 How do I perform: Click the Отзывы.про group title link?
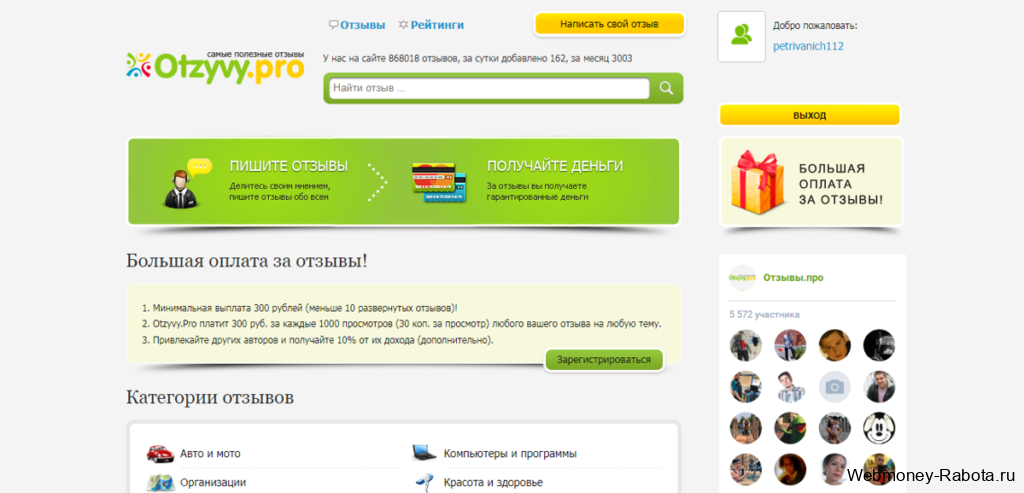793,277
